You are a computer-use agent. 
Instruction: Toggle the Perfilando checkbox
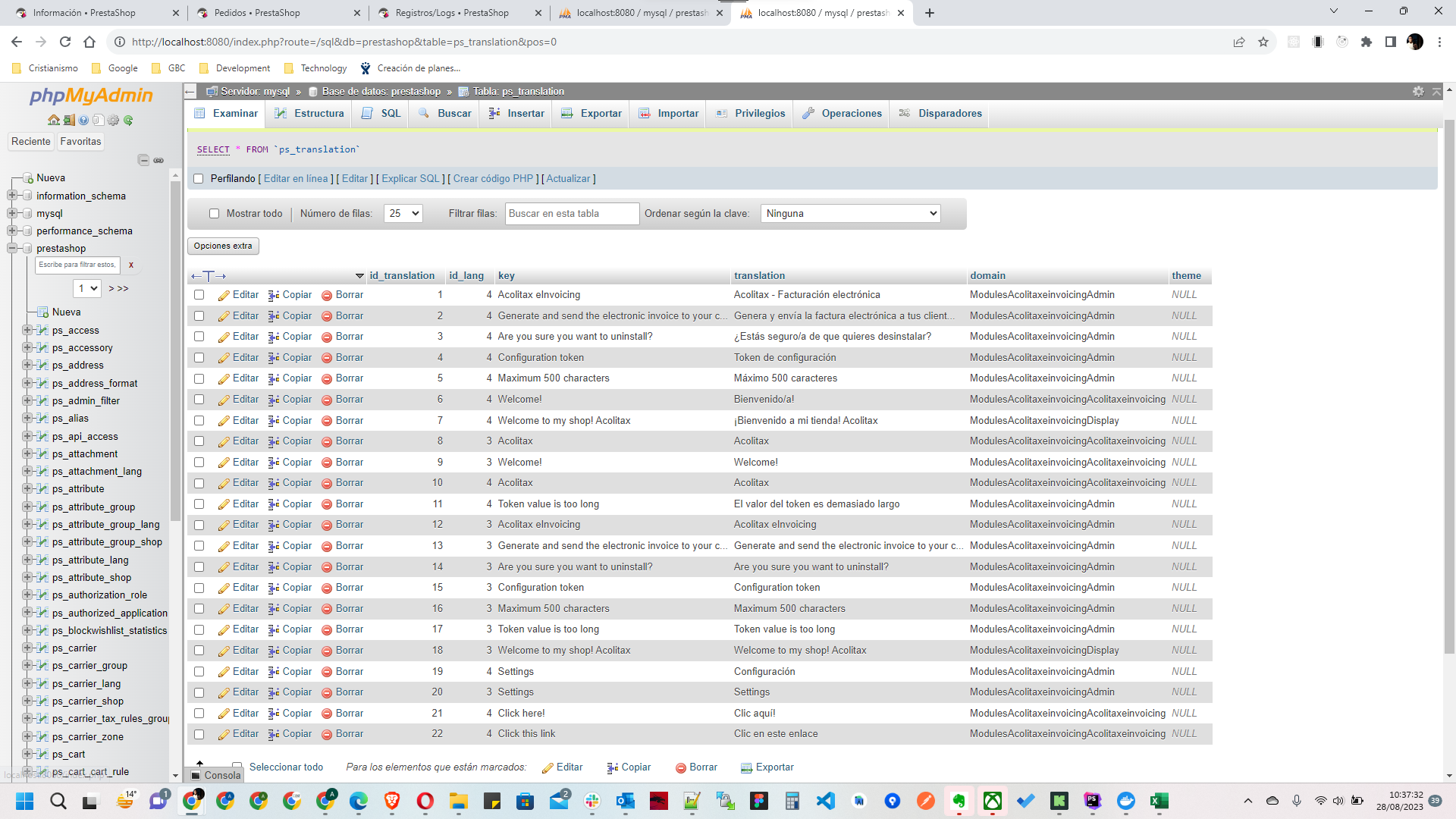click(x=199, y=179)
